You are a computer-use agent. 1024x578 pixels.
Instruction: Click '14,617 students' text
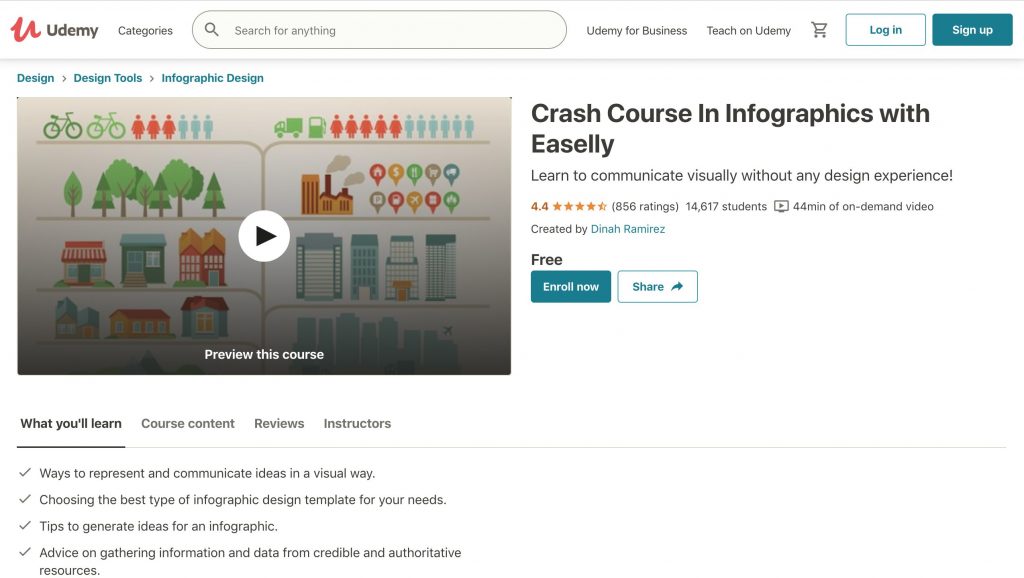(726, 206)
